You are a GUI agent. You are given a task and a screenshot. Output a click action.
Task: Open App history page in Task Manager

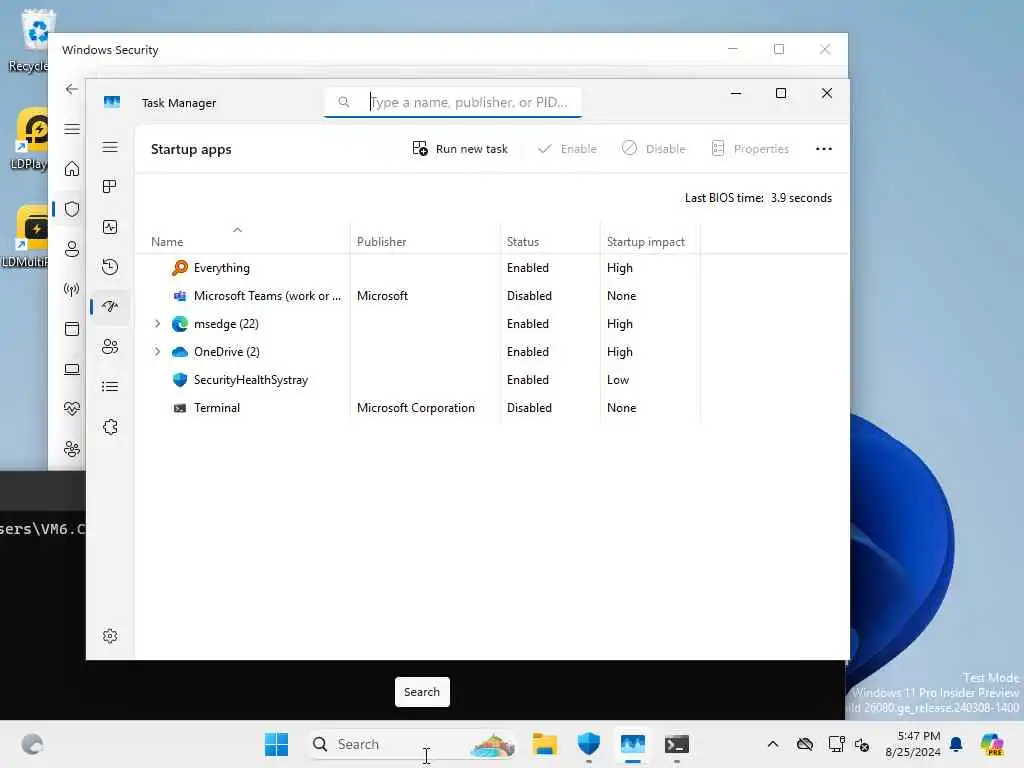[x=110, y=266]
